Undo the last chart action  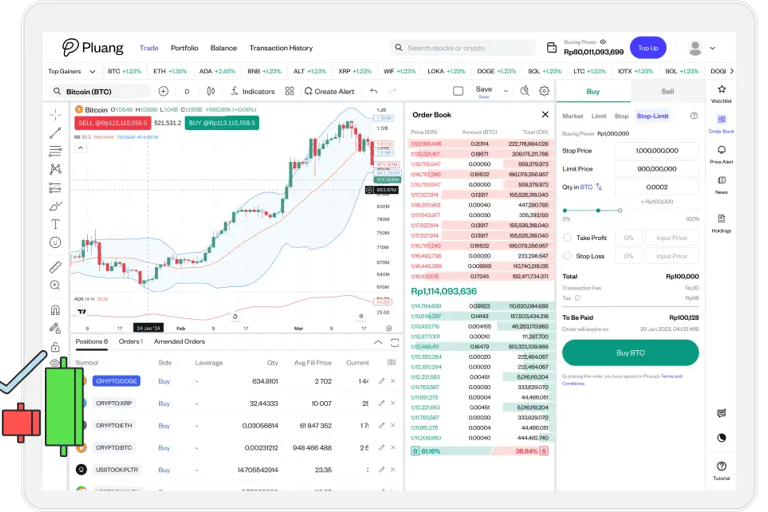click(x=374, y=91)
